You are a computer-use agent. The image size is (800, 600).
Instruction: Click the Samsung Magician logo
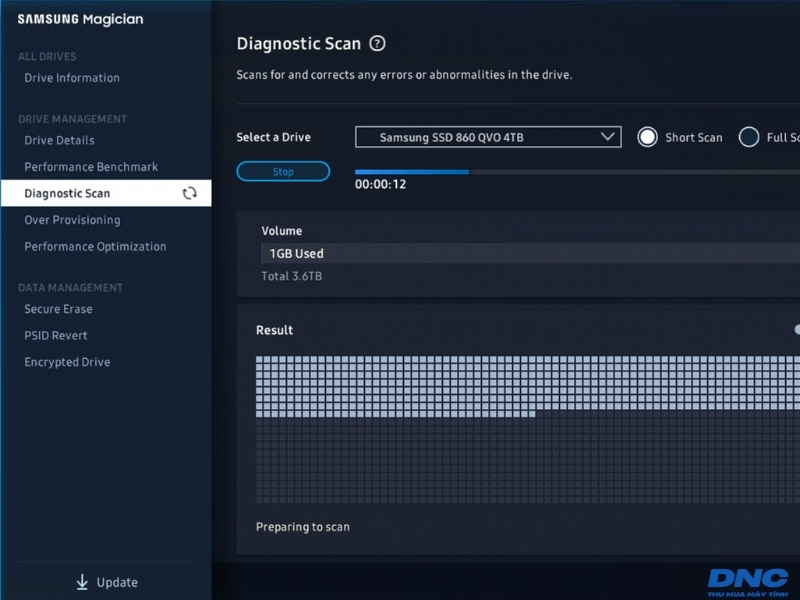click(81, 19)
